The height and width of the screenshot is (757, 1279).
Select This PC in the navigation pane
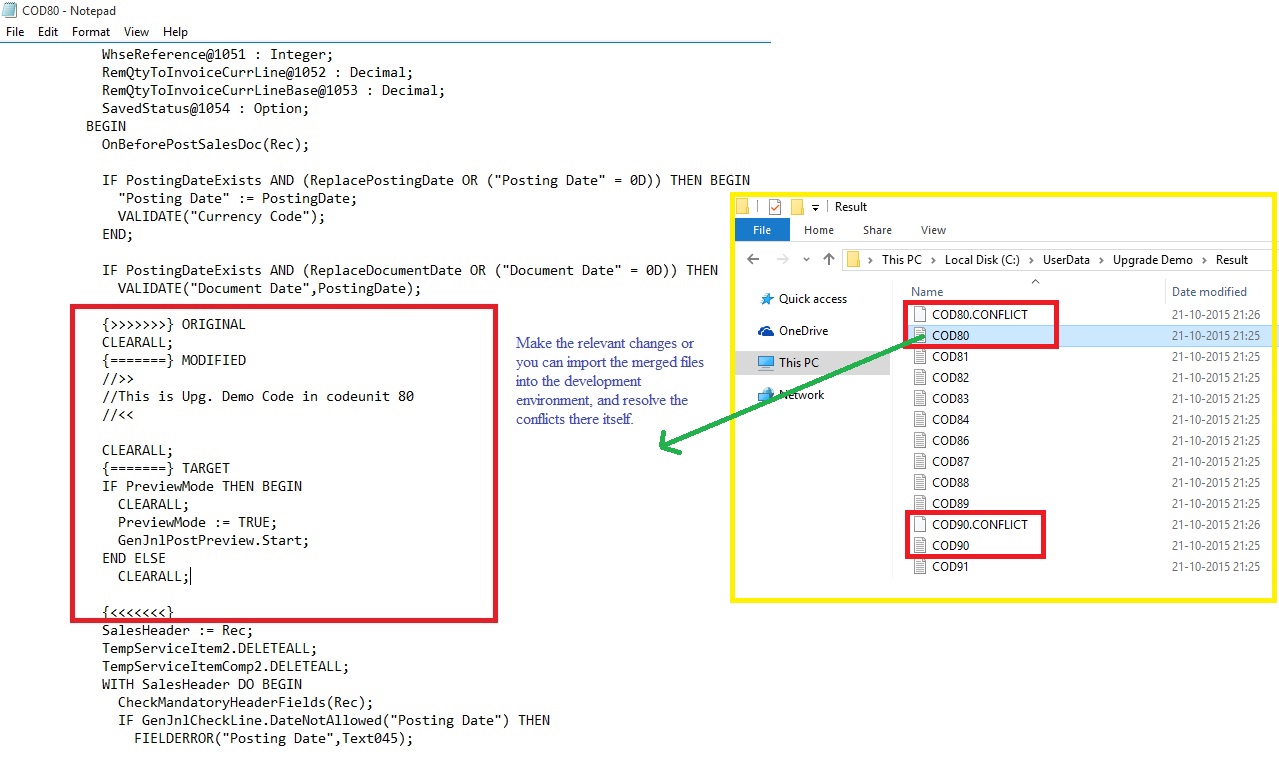tap(798, 363)
